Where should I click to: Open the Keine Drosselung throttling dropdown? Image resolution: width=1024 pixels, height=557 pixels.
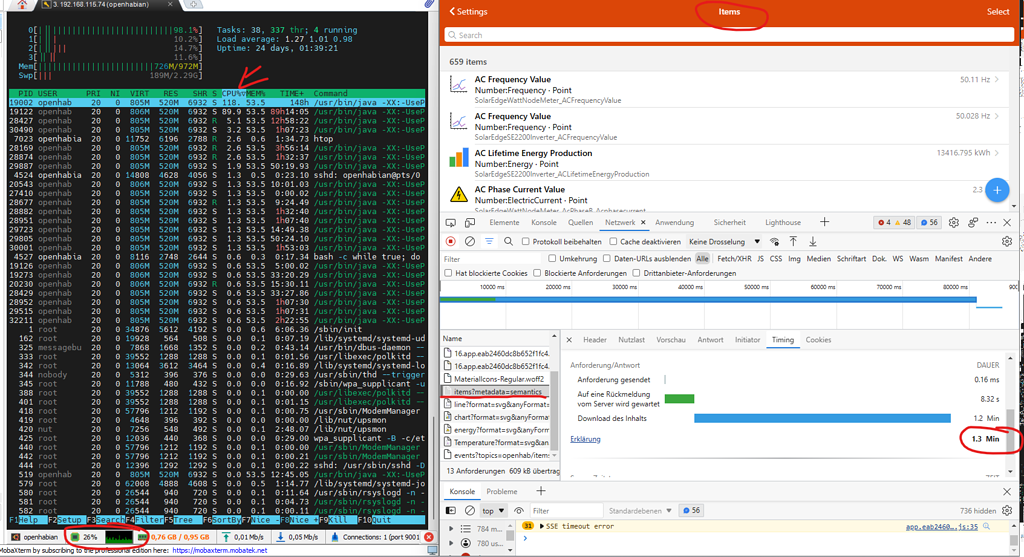coord(725,242)
